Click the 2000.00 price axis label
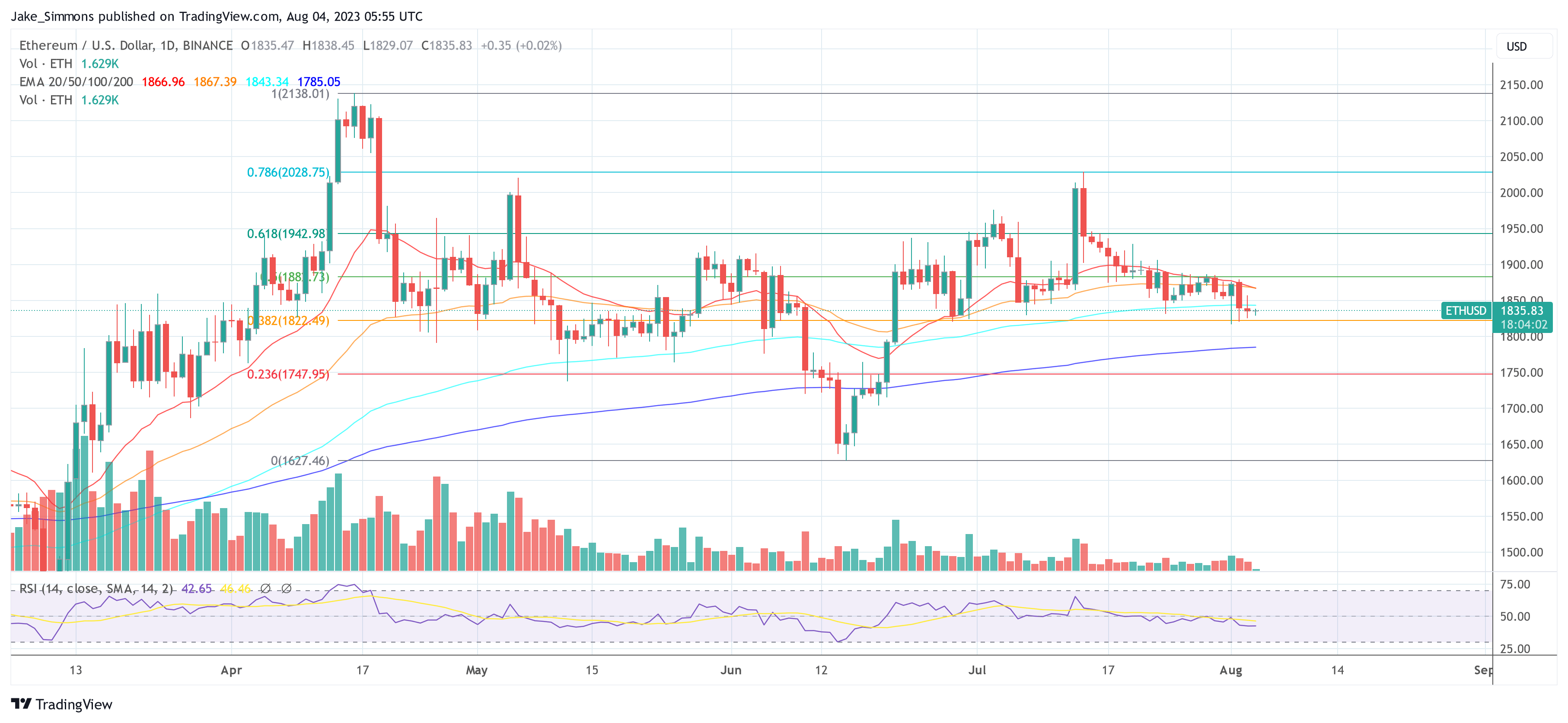 coord(1522,192)
